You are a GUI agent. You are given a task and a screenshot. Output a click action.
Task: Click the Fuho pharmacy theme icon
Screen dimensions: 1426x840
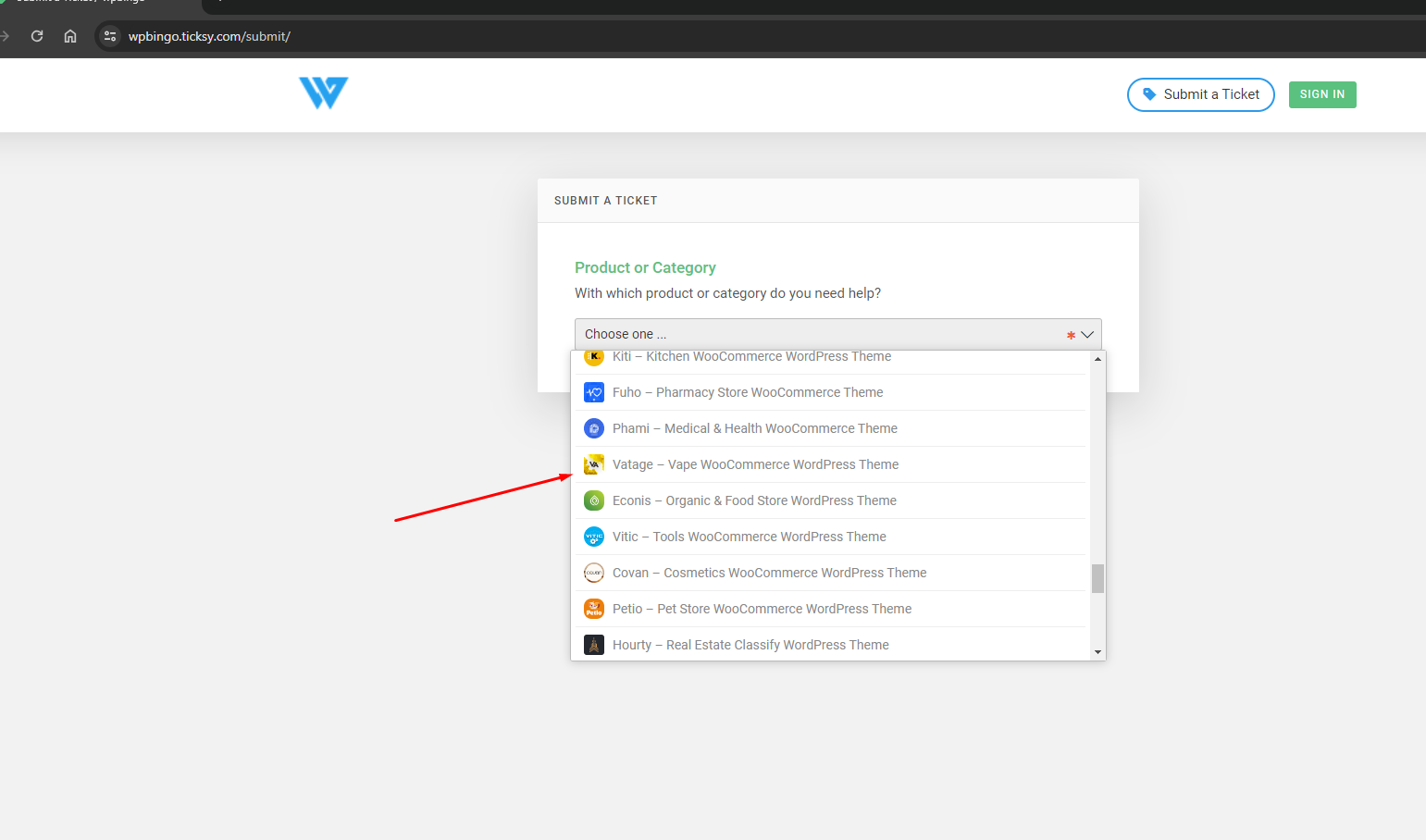[x=594, y=392]
